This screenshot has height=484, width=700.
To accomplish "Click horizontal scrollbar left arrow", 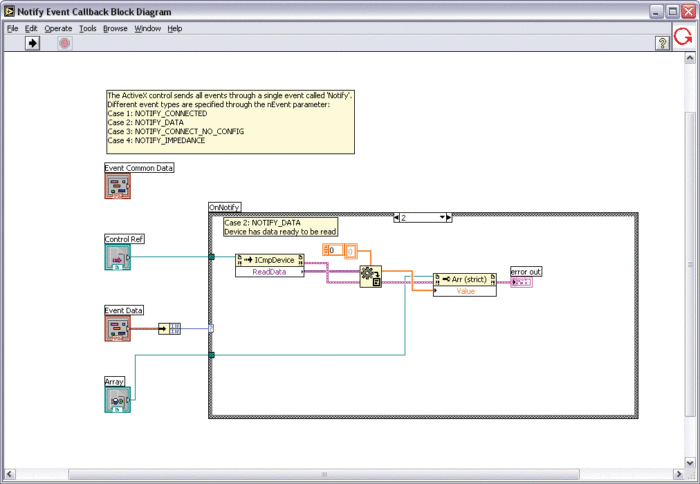I will [9, 474].
